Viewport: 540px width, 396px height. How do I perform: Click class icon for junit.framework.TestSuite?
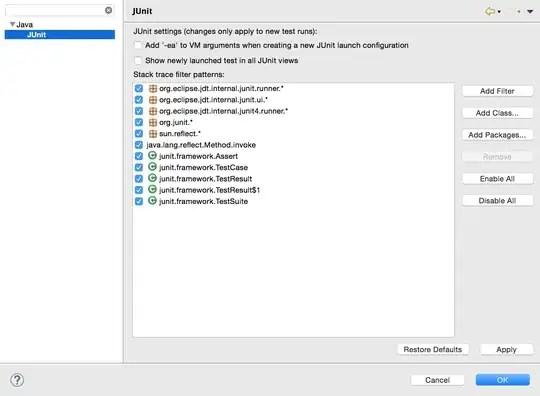tap(152, 201)
